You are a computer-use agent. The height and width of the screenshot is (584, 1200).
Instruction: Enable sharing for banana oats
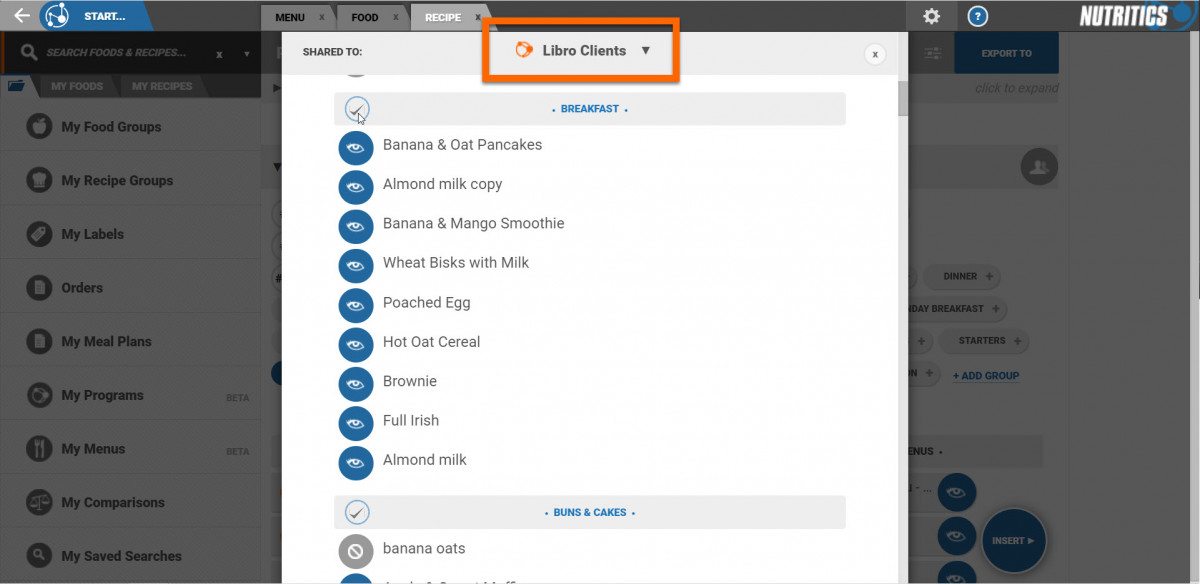(x=355, y=550)
